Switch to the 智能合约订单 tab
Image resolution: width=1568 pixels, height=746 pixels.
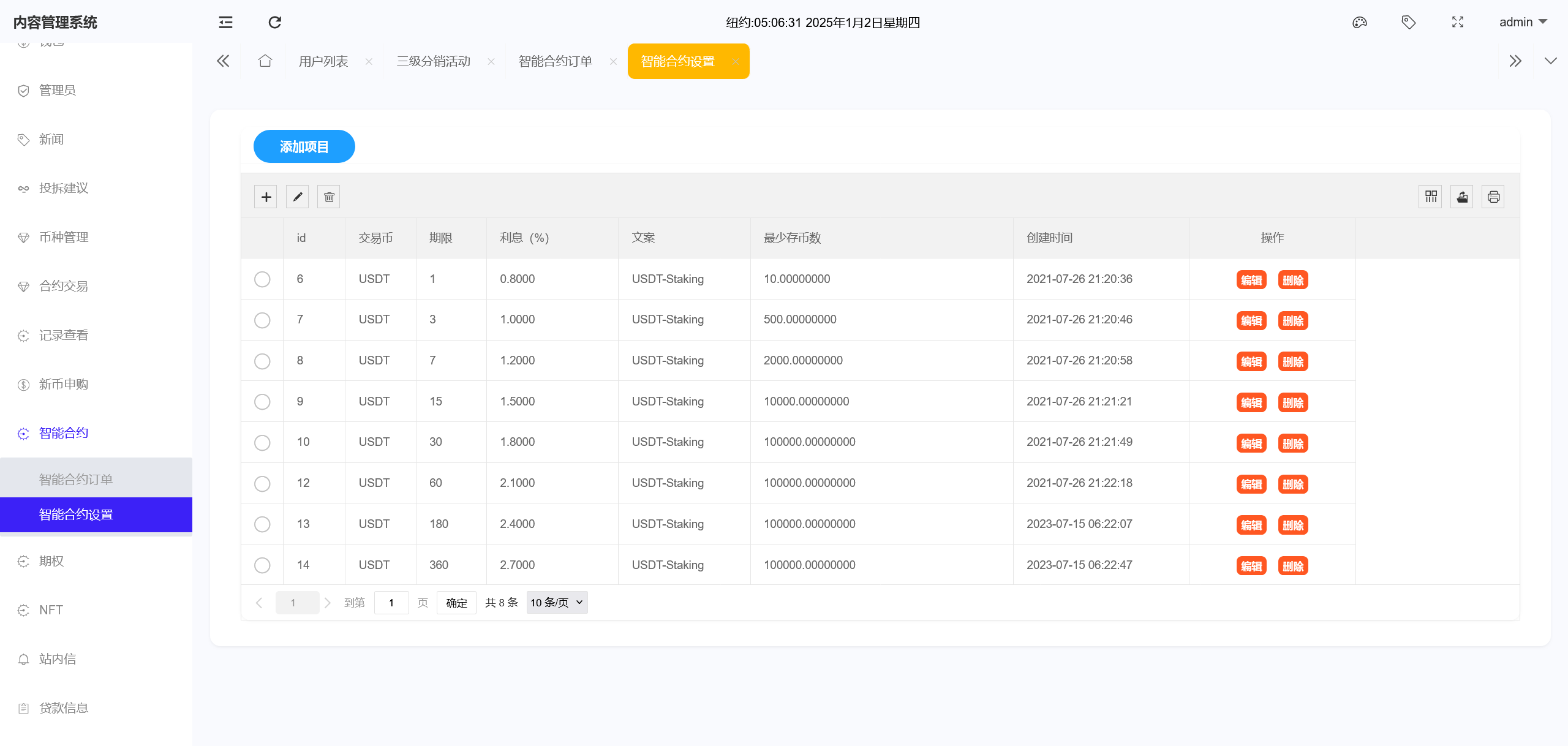[x=555, y=61]
